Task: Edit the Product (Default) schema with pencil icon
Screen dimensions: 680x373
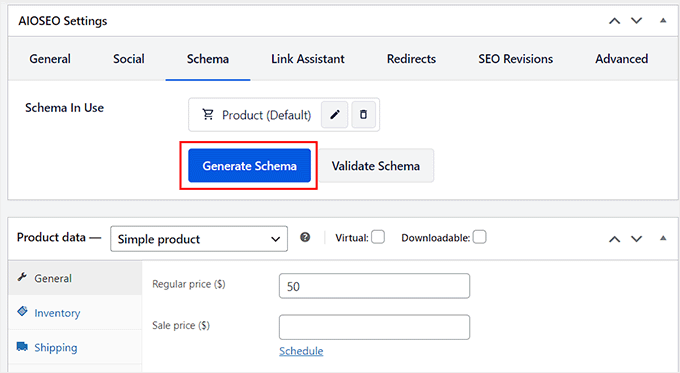Action: click(334, 115)
